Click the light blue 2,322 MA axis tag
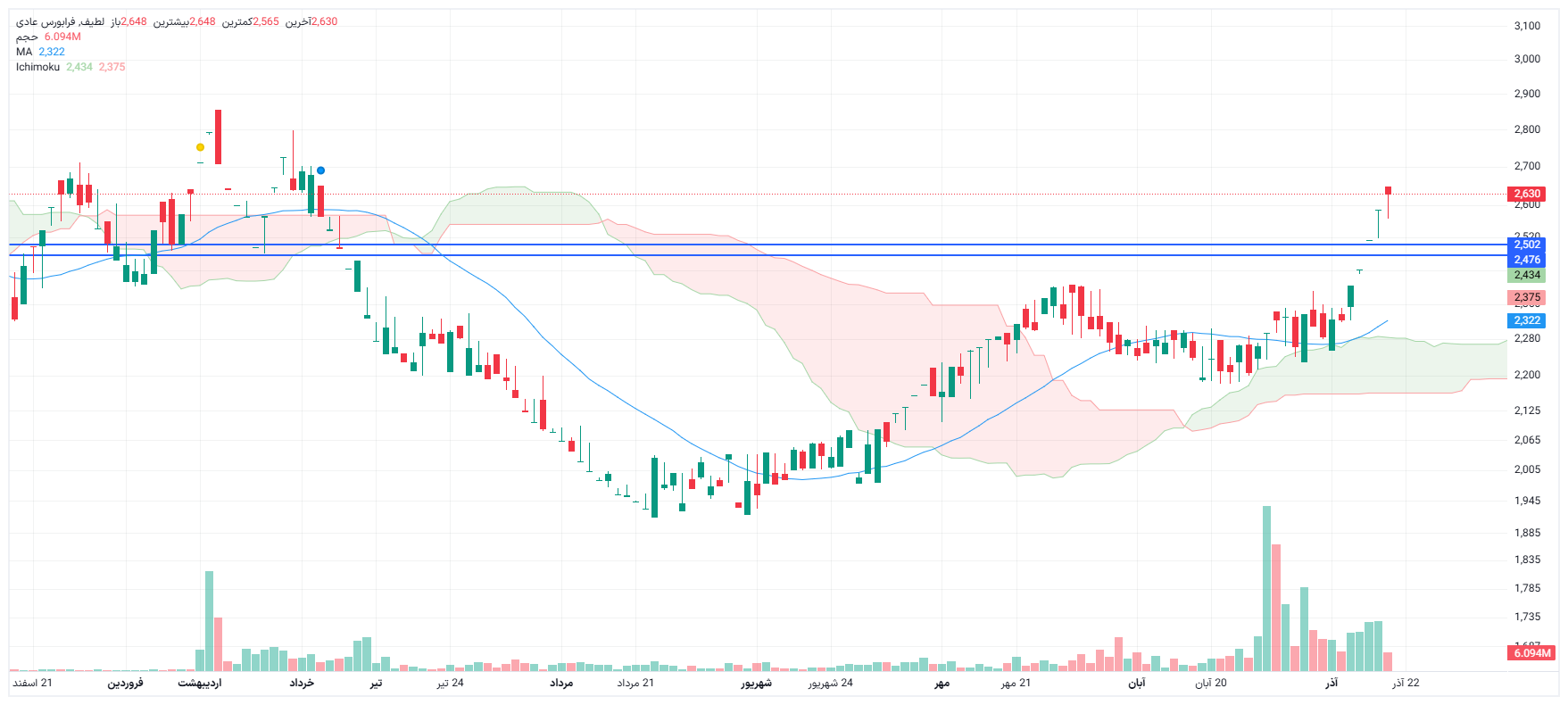The width and height of the screenshot is (1568, 705). [1526, 320]
